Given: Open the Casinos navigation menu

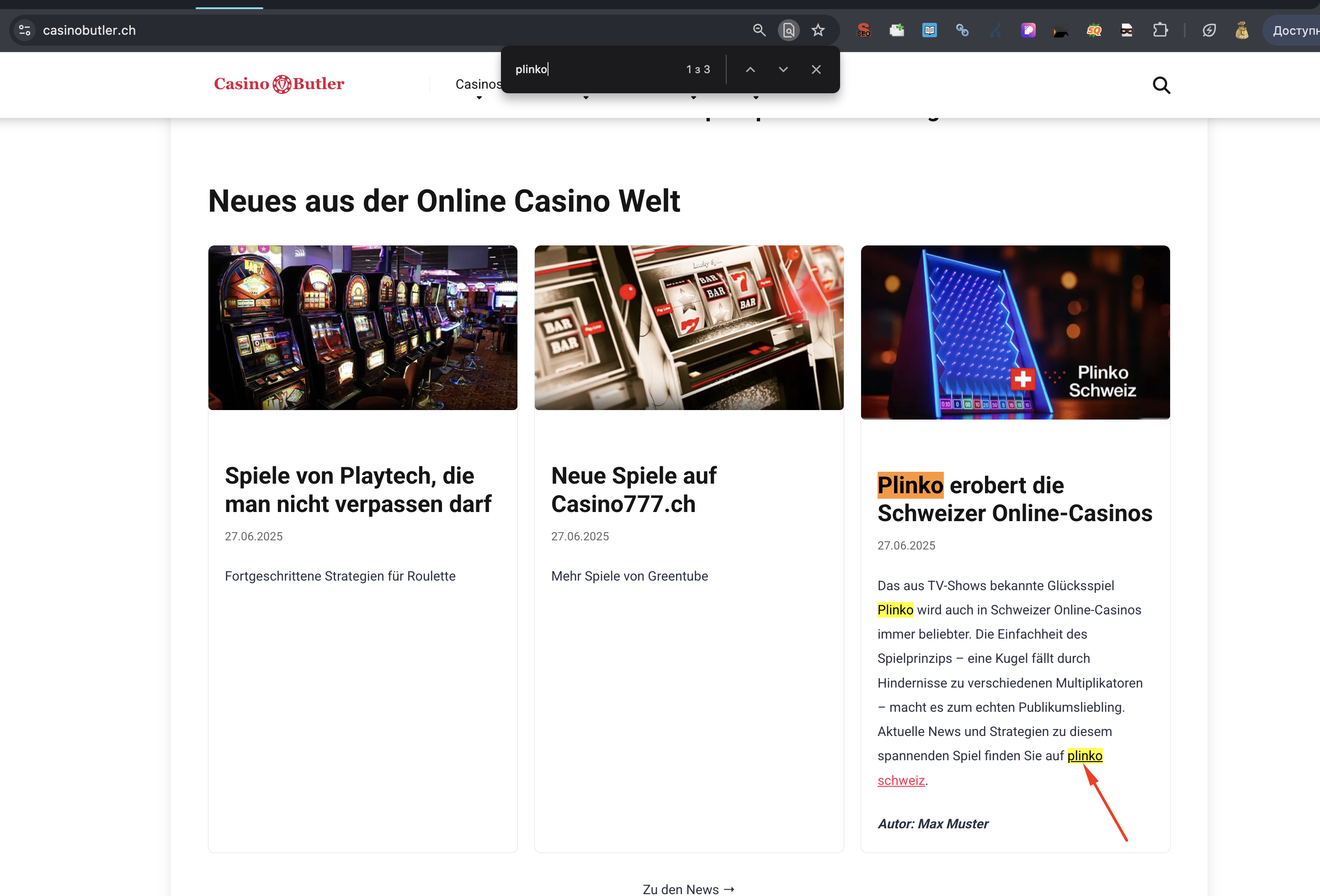Looking at the screenshot, I should (x=478, y=84).
